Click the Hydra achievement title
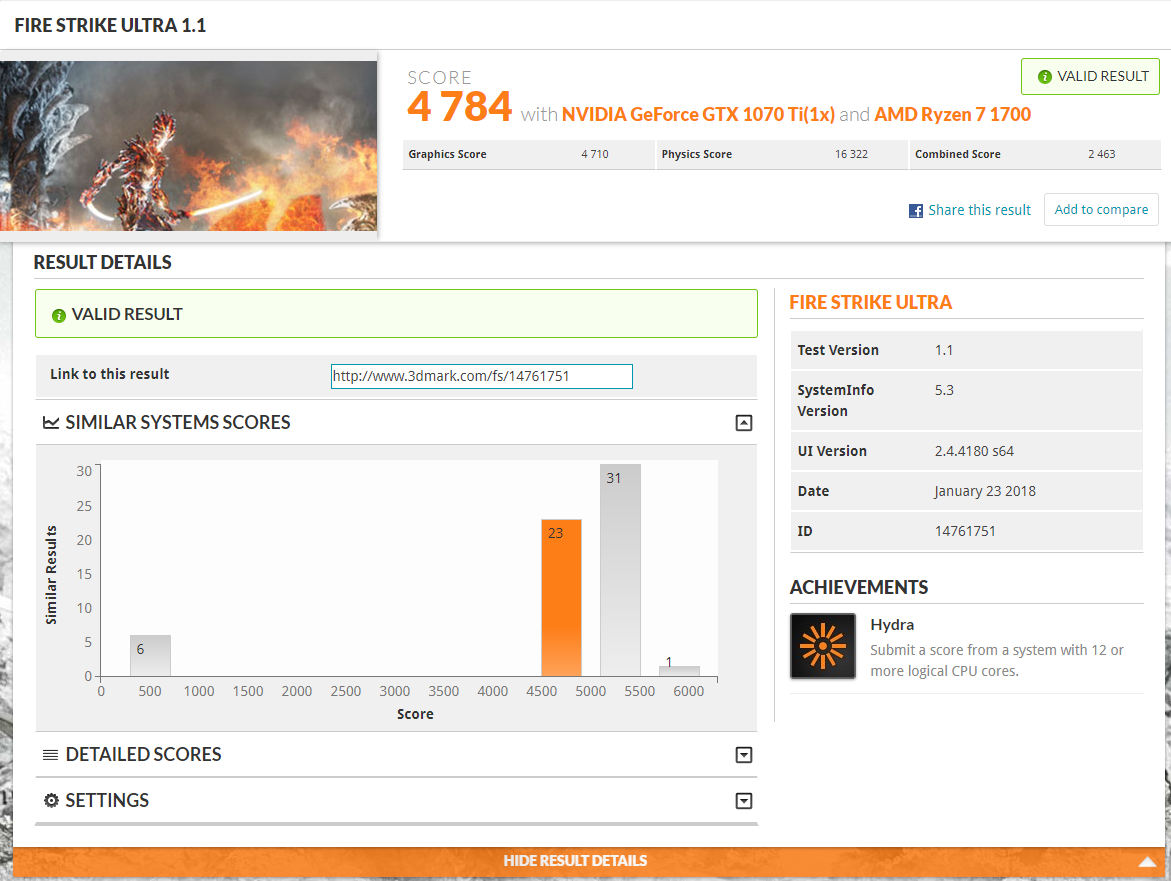 (x=892, y=625)
